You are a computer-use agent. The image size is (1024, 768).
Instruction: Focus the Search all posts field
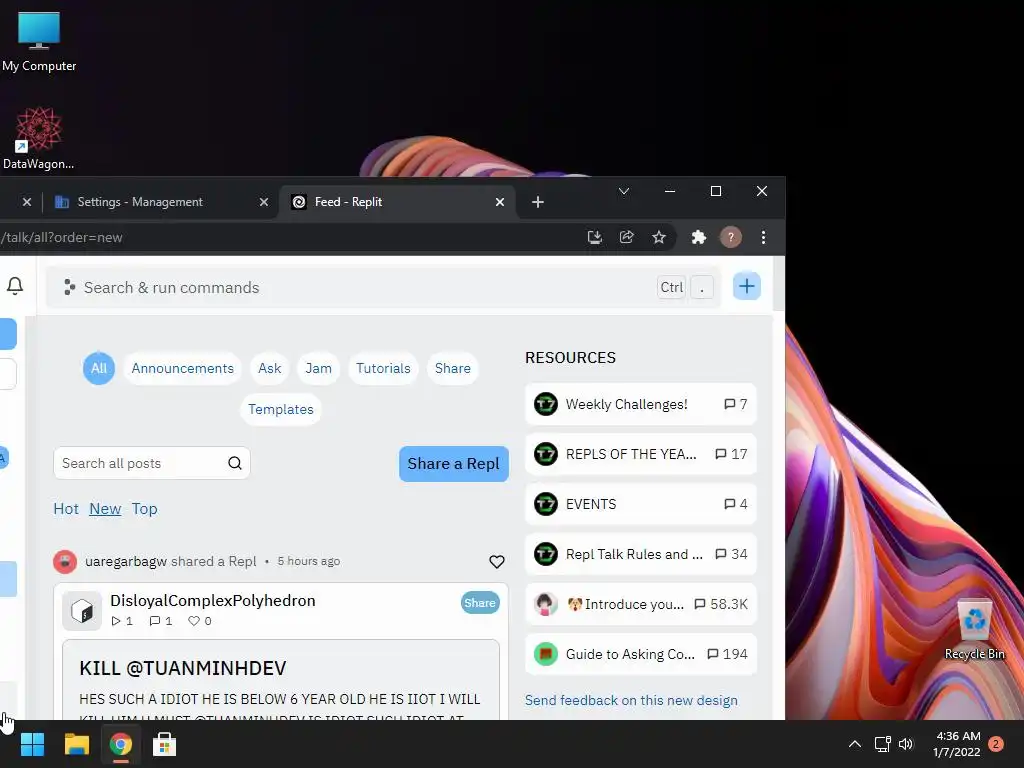(x=152, y=463)
